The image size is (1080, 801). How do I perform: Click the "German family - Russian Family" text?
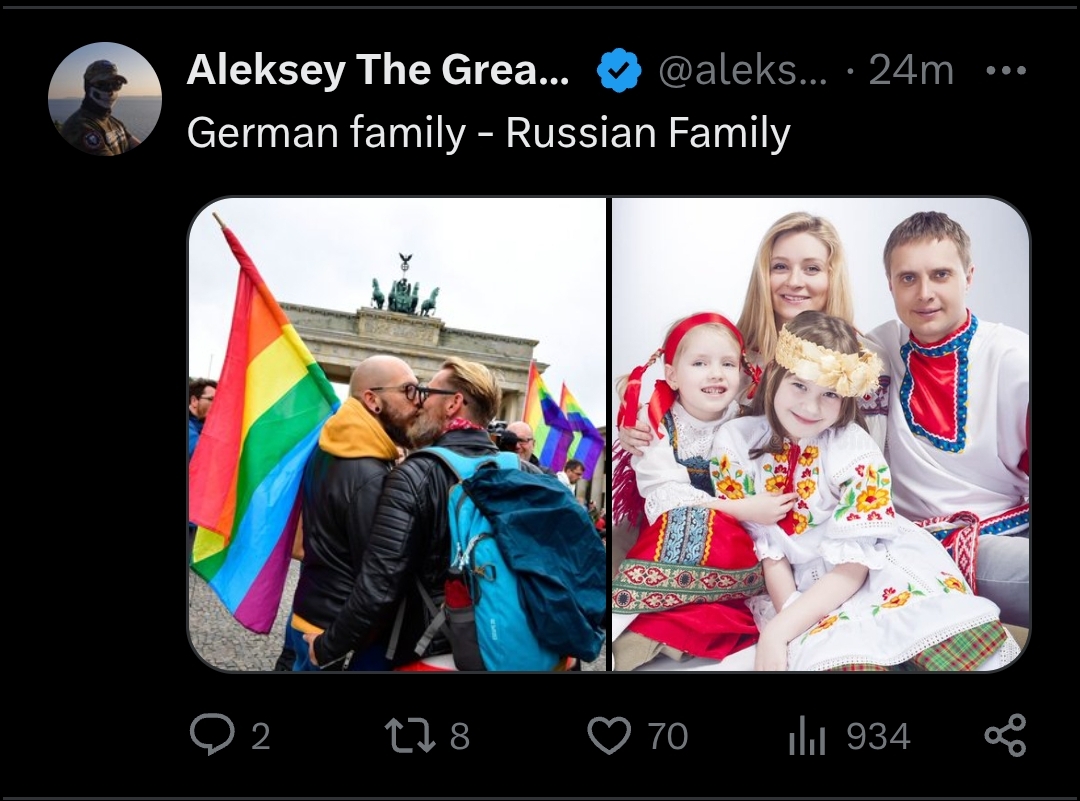pos(488,132)
